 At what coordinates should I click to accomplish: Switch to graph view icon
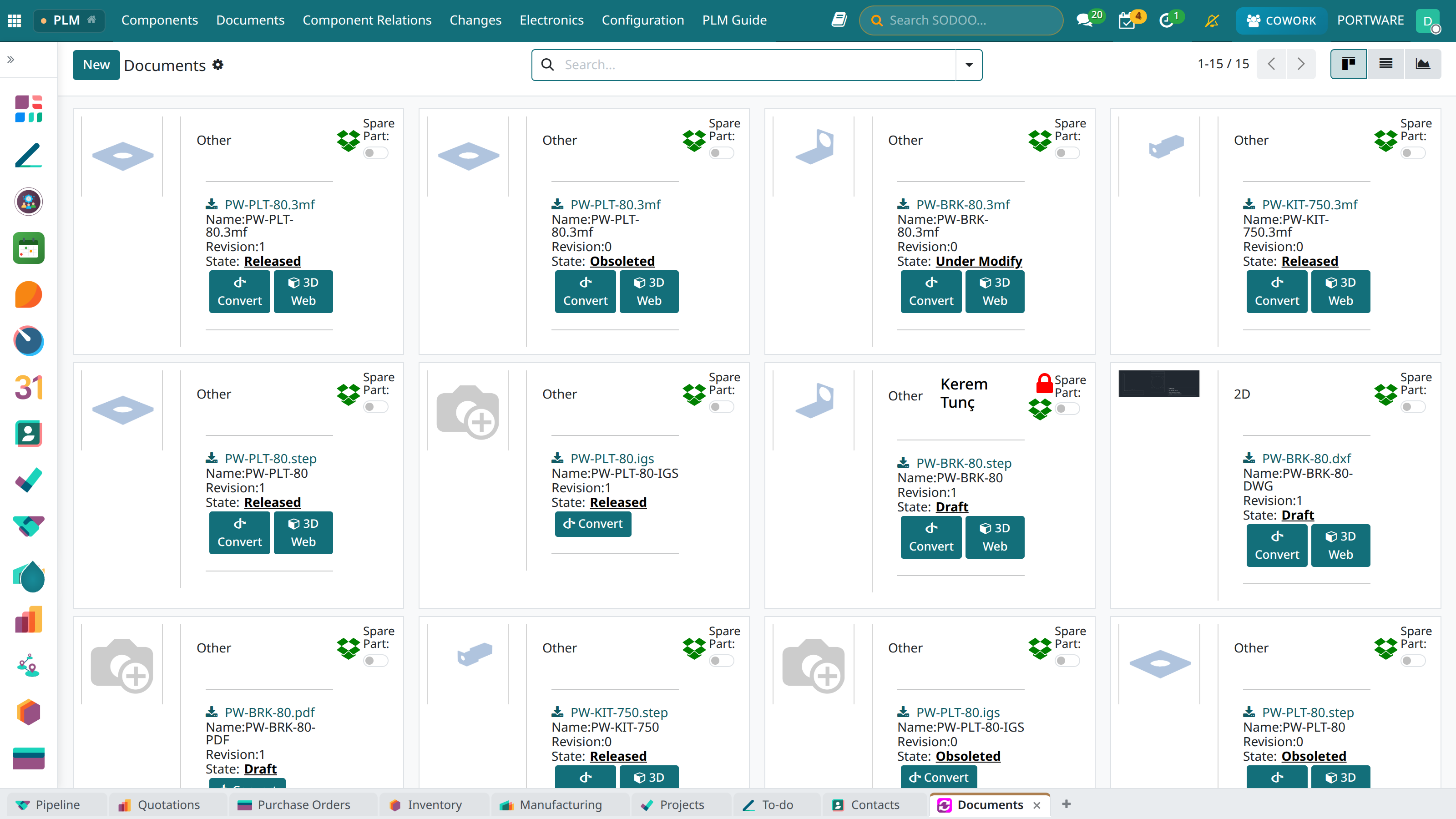pyautogui.click(x=1423, y=64)
